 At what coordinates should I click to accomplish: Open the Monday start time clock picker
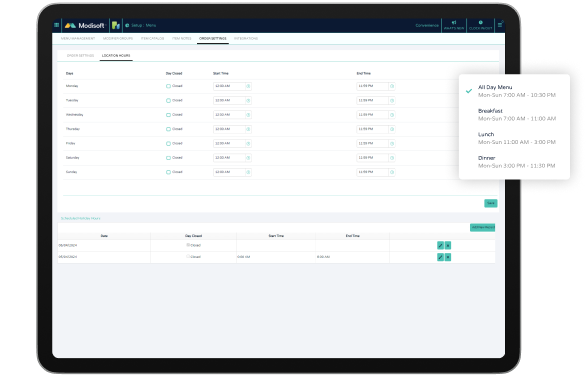click(248, 86)
